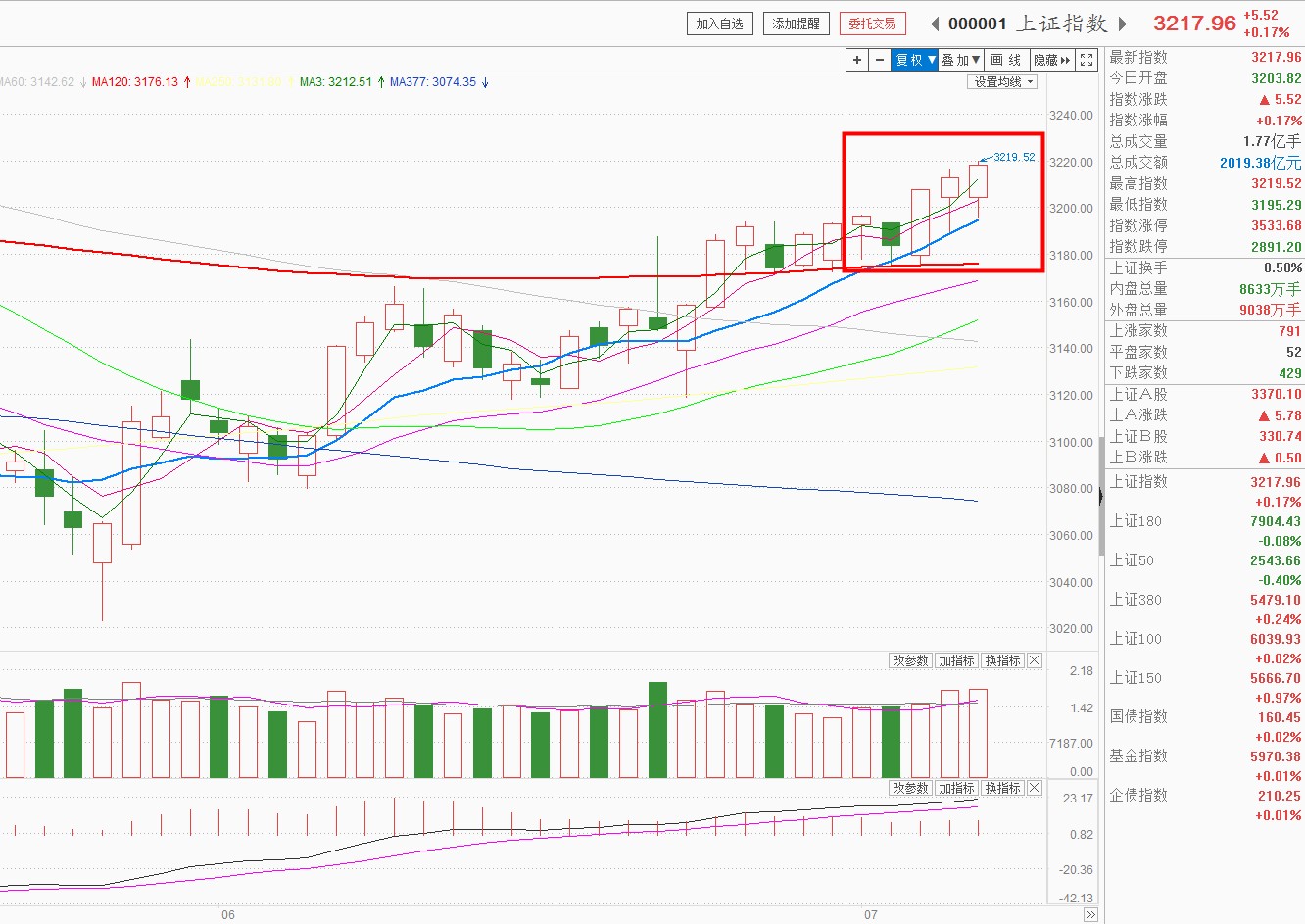Click 指数涨幅 row
The image size is (1305, 924).
1205,121
